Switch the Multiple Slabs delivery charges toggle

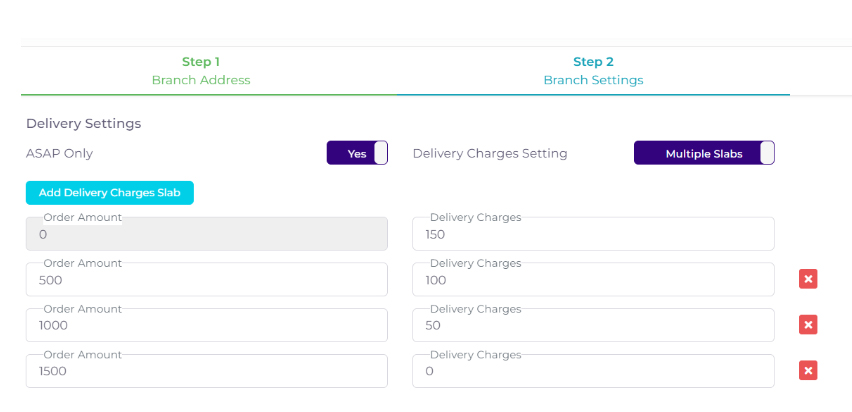click(703, 153)
